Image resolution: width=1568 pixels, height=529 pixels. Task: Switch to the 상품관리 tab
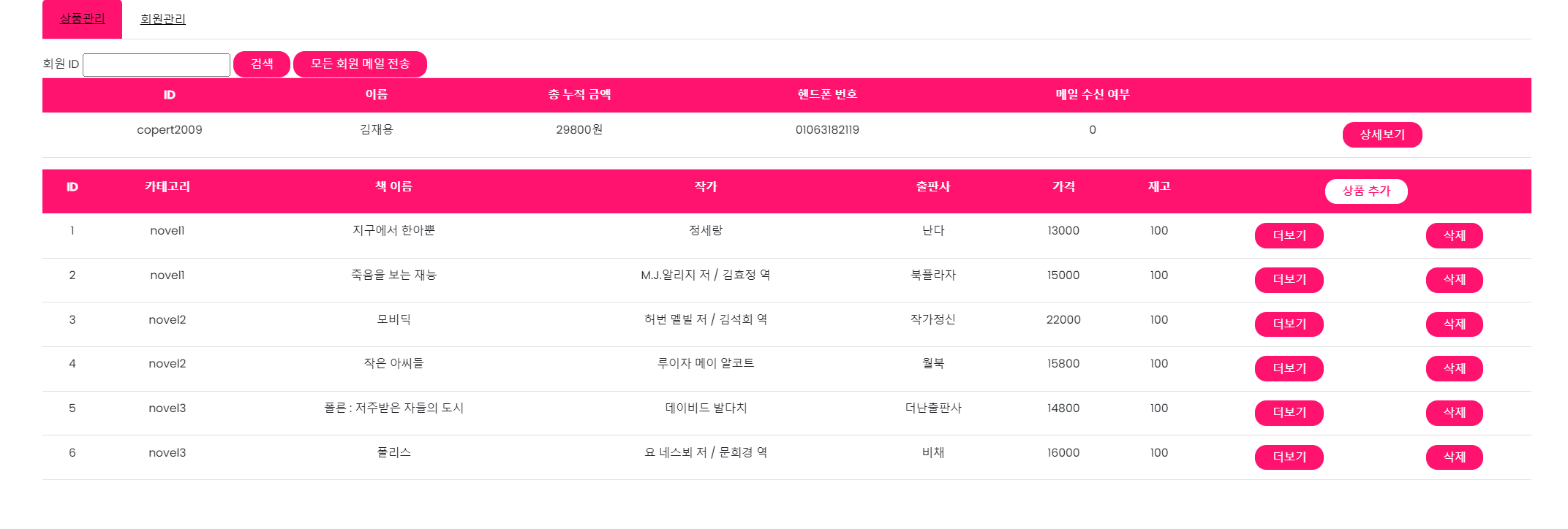83,19
